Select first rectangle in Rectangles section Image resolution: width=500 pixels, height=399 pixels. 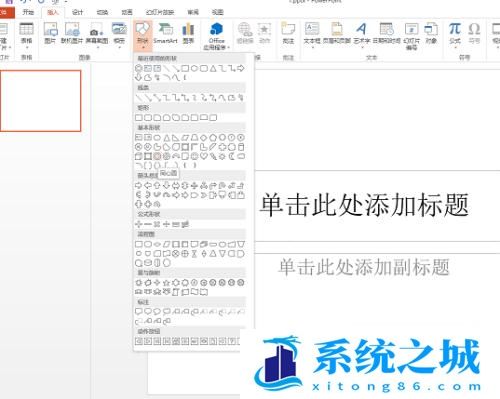[x=138, y=118]
